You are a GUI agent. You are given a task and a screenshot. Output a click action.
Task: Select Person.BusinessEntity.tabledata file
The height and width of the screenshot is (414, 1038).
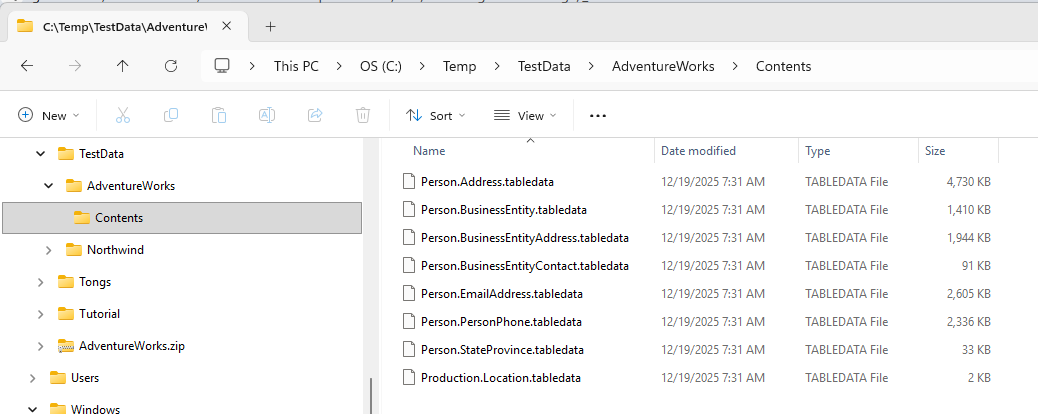[x=504, y=209]
